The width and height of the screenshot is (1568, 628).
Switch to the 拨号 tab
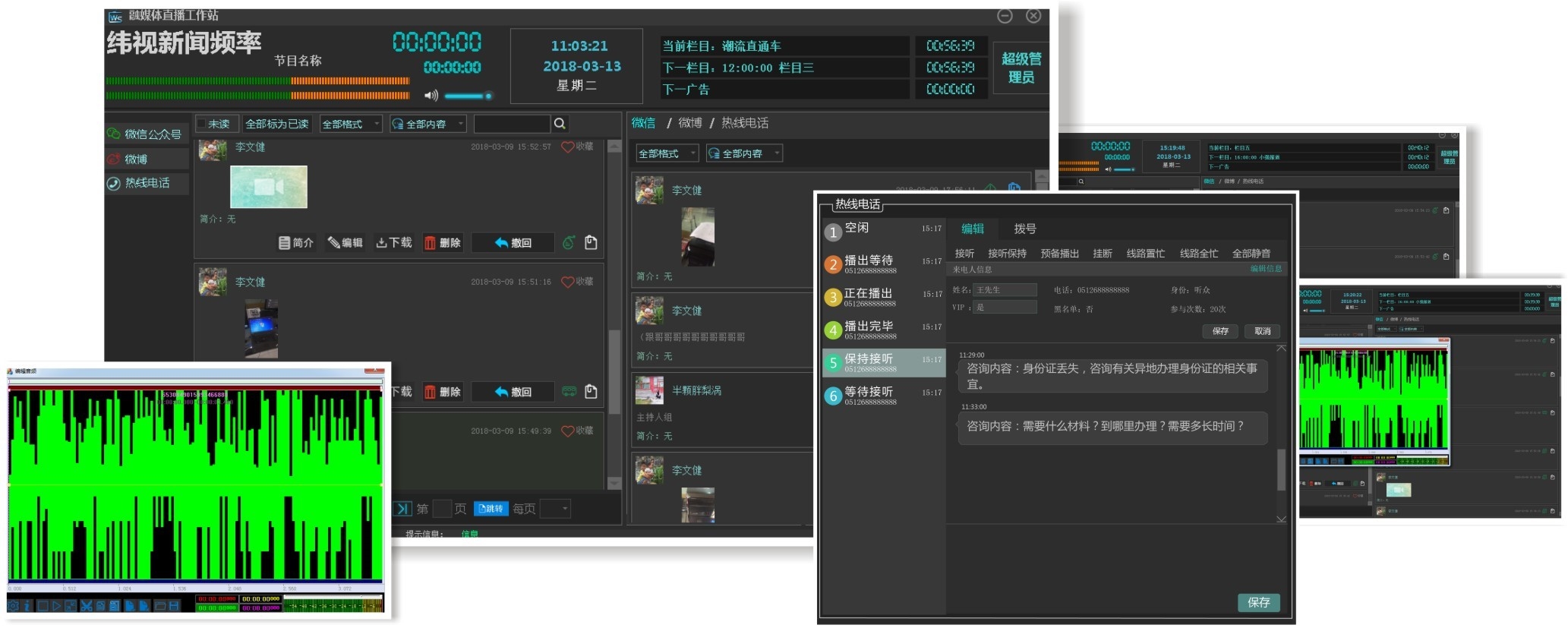tap(1024, 229)
